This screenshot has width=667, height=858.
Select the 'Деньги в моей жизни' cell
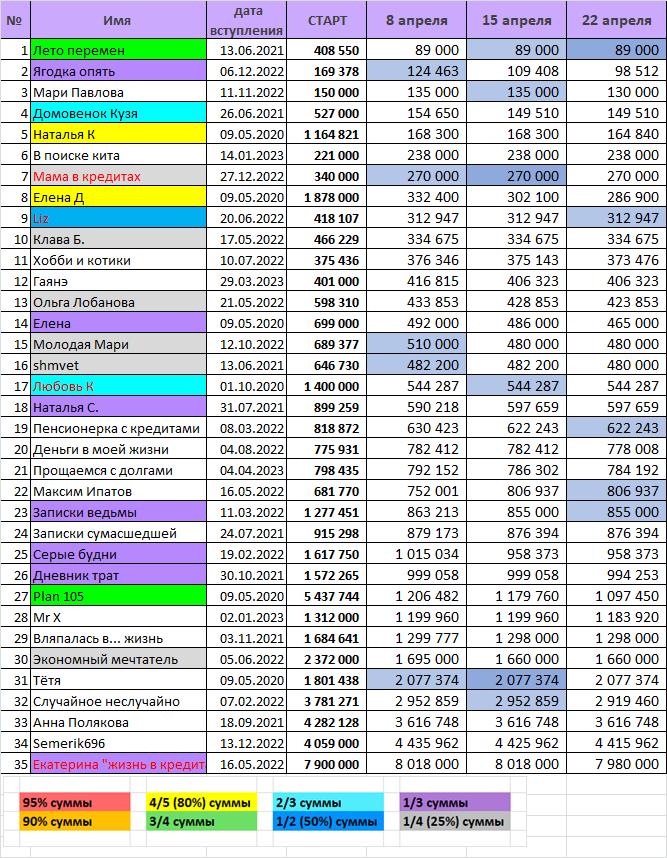tap(118, 449)
